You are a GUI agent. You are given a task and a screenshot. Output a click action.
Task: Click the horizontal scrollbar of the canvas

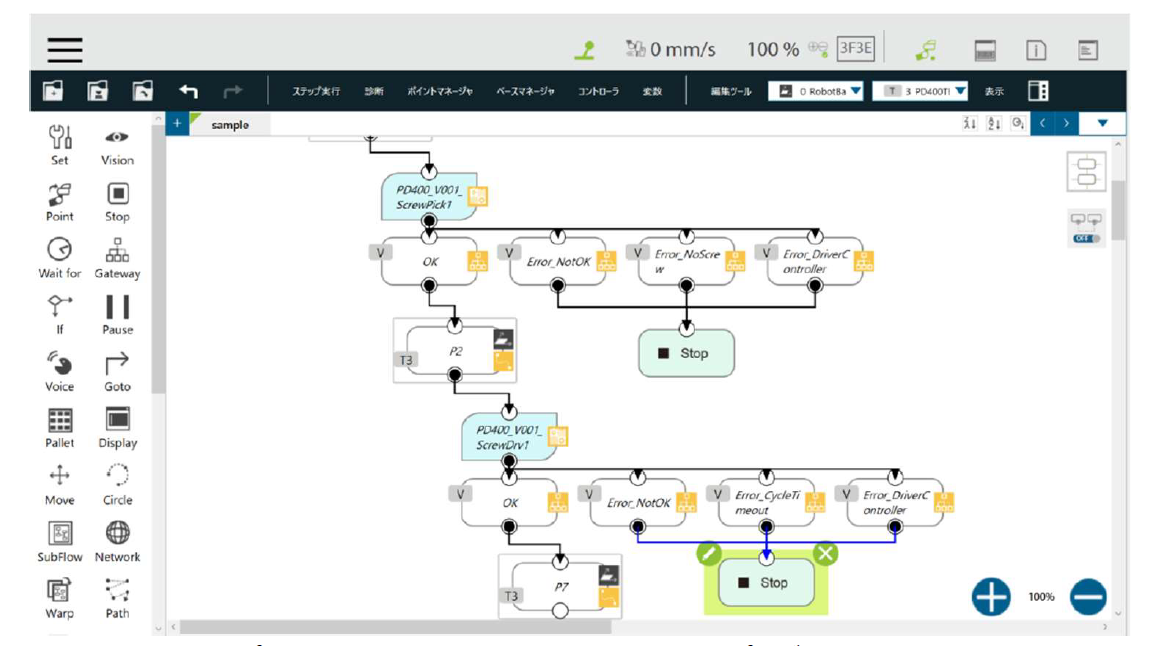tap(395, 627)
